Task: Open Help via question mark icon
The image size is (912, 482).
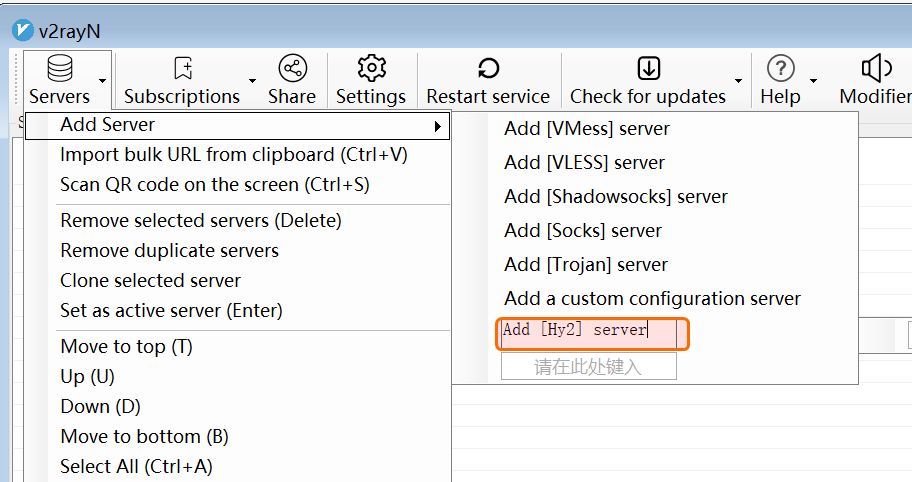Action: [x=780, y=69]
